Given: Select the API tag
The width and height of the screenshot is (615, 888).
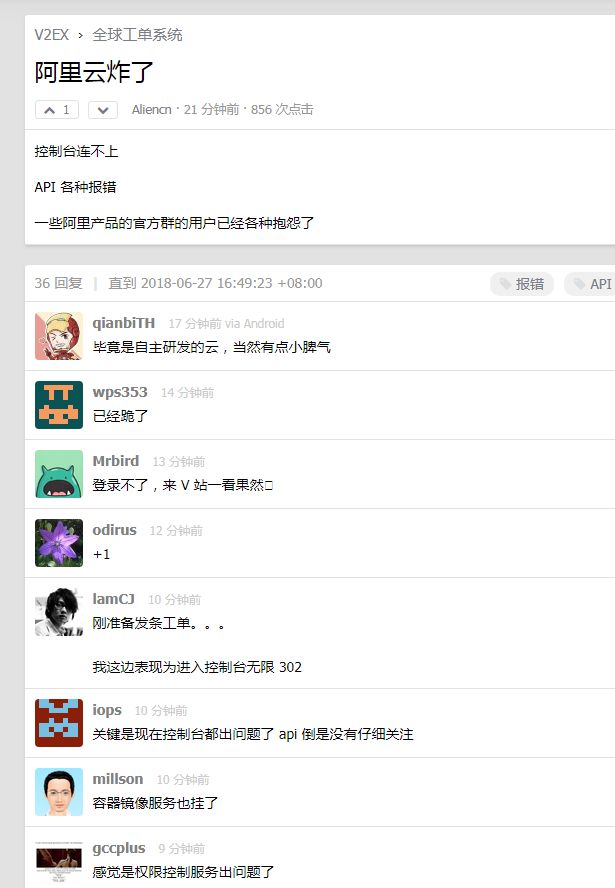Looking at the screenshot, I should point(591,284).
